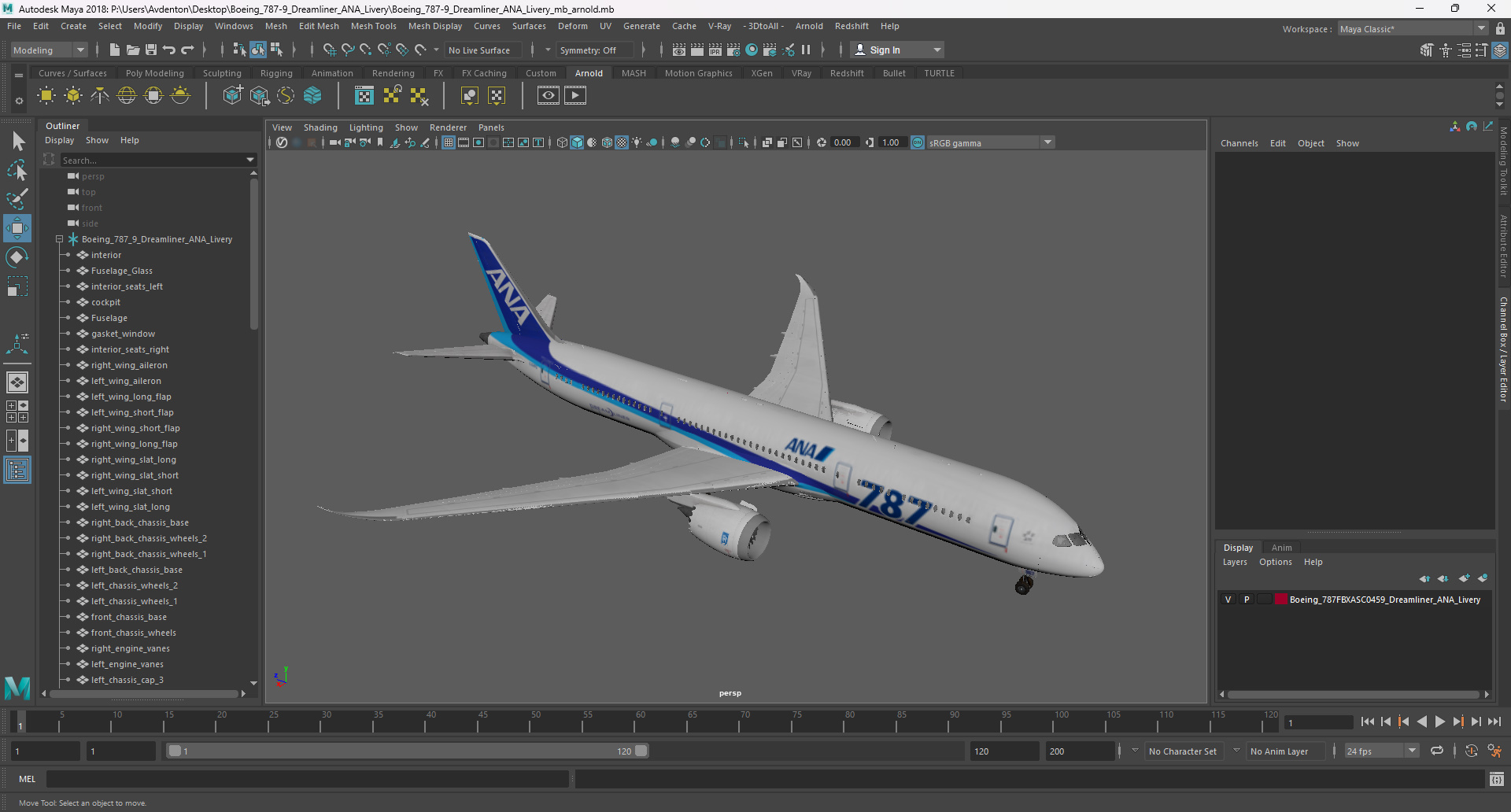Click layer color swatch for Boeing layer
The height and width of the screenshot is (812, 1511).
[x=1281, y=600]
